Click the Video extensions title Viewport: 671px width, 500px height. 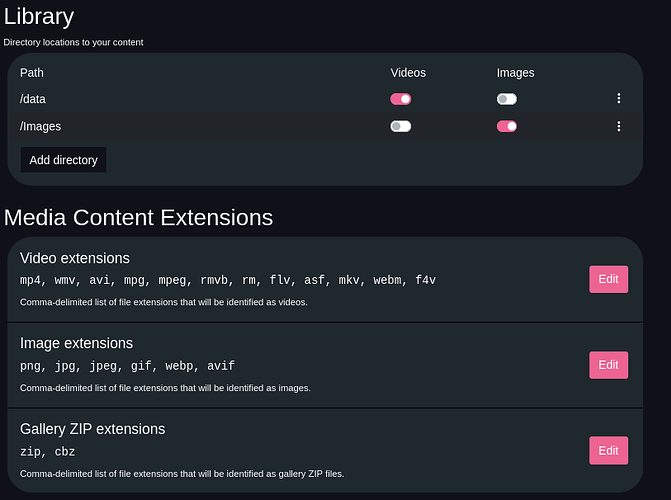tap(74, 258)
